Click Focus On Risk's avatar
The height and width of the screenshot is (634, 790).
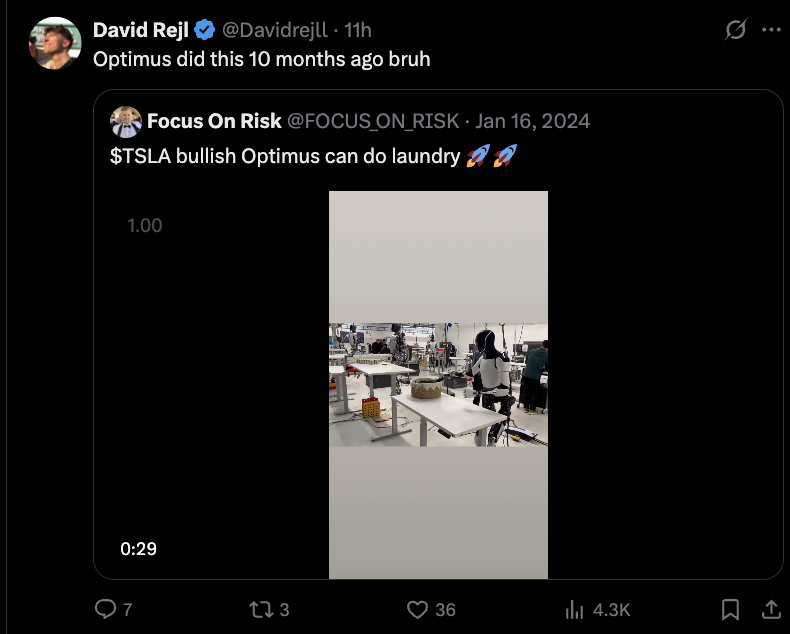126,122
